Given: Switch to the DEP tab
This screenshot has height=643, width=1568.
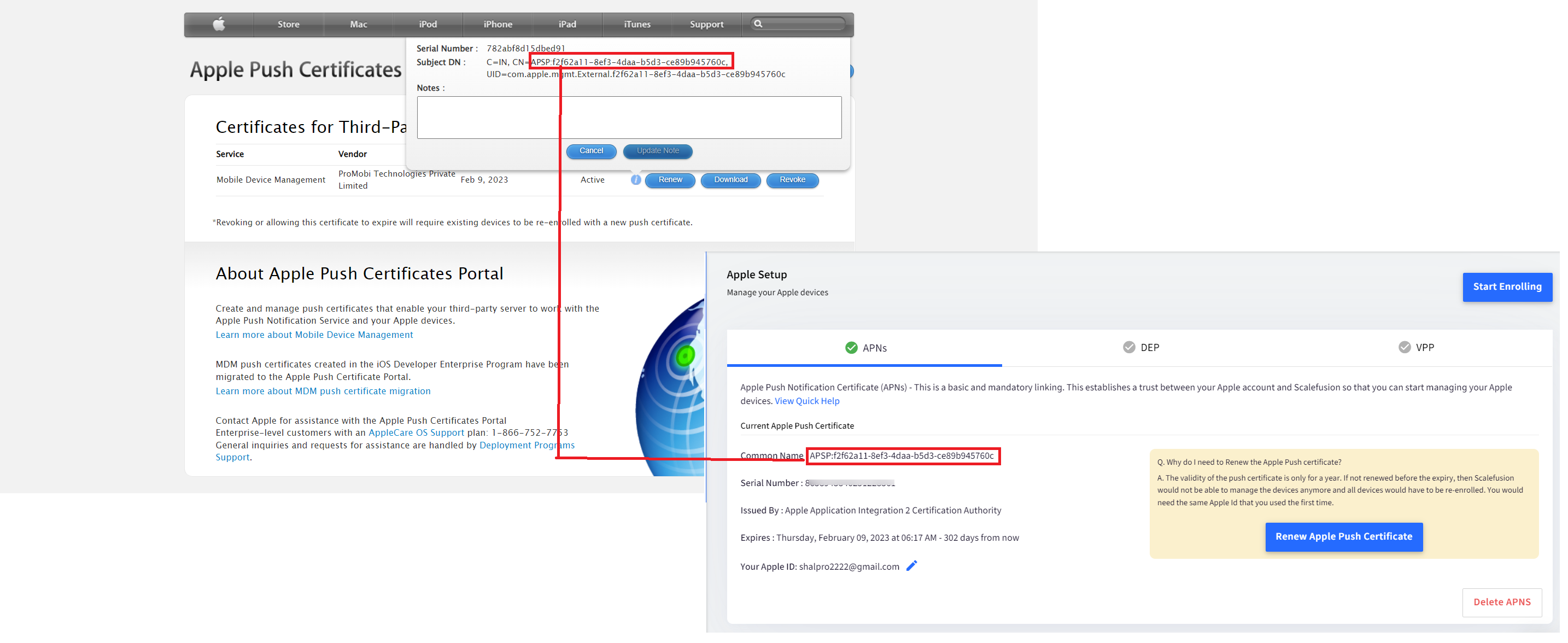Looking at the screenshot, I should click(x=1140, y=348).
